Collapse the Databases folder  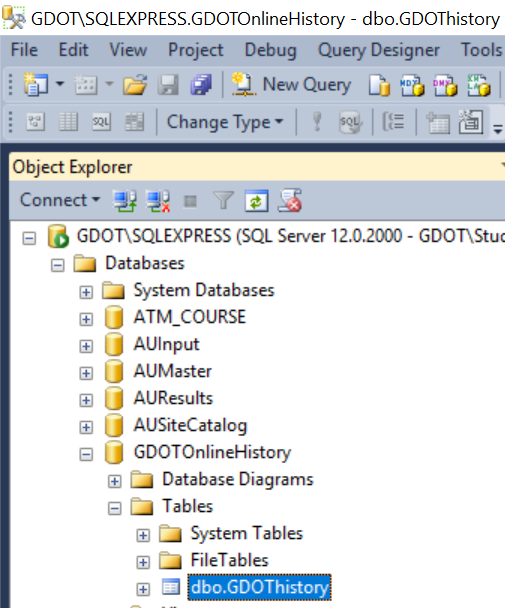click(58, 265)
